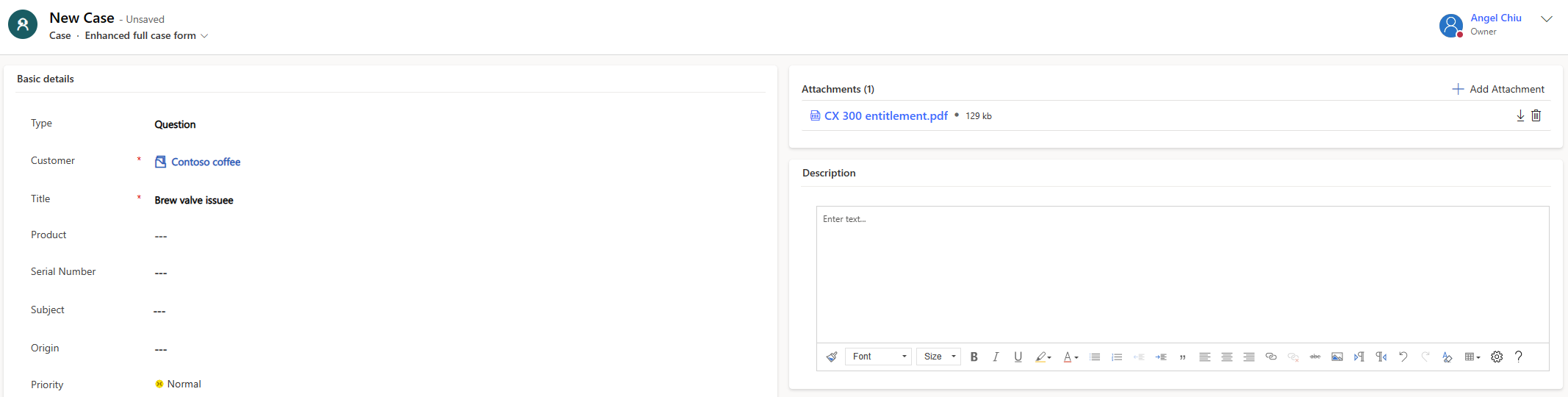The height and width of the screenshot is (397, 1568).
Task: Undo the last edit
Action: pyautogui.click(x=1403, y=357)
